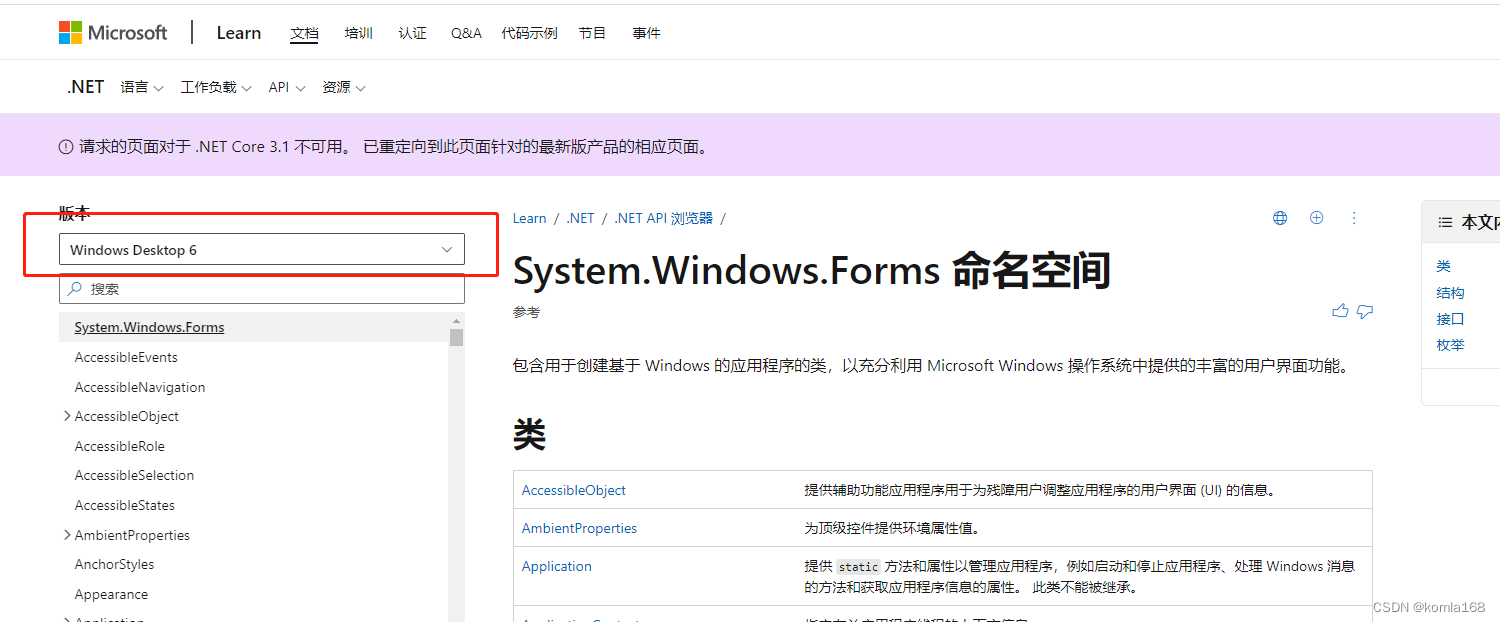Click the 搜索 search input field
The image size is (1500, 622).
coord(262,289)
